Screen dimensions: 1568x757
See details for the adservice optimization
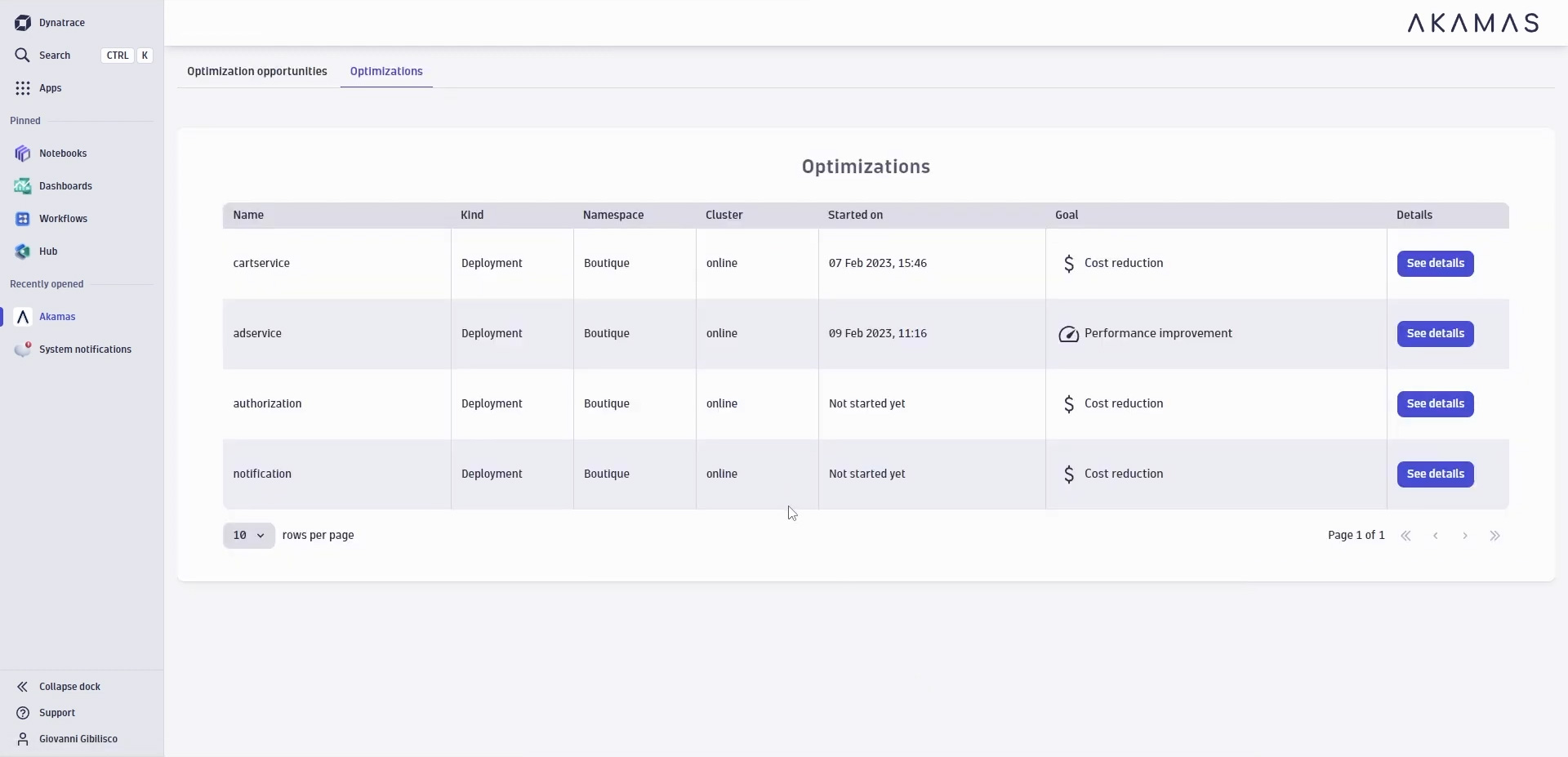[1435, 333]
